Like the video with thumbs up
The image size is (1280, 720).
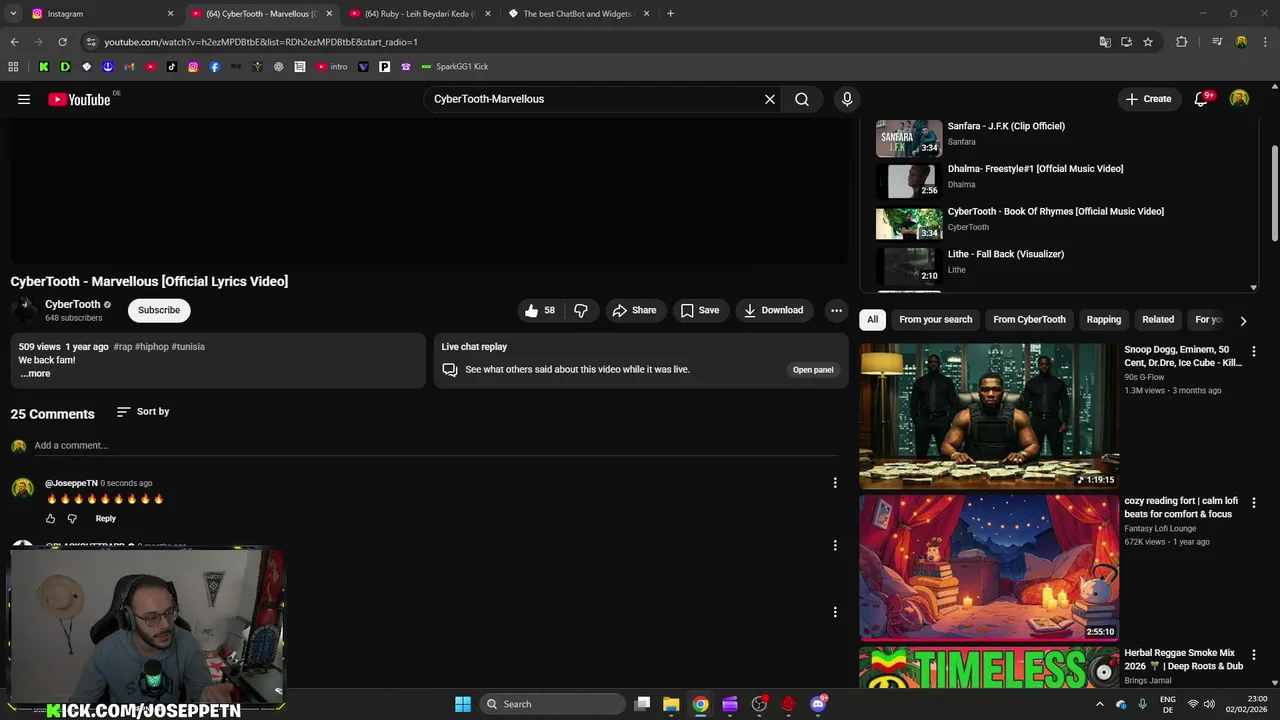(x=539, y=310)
